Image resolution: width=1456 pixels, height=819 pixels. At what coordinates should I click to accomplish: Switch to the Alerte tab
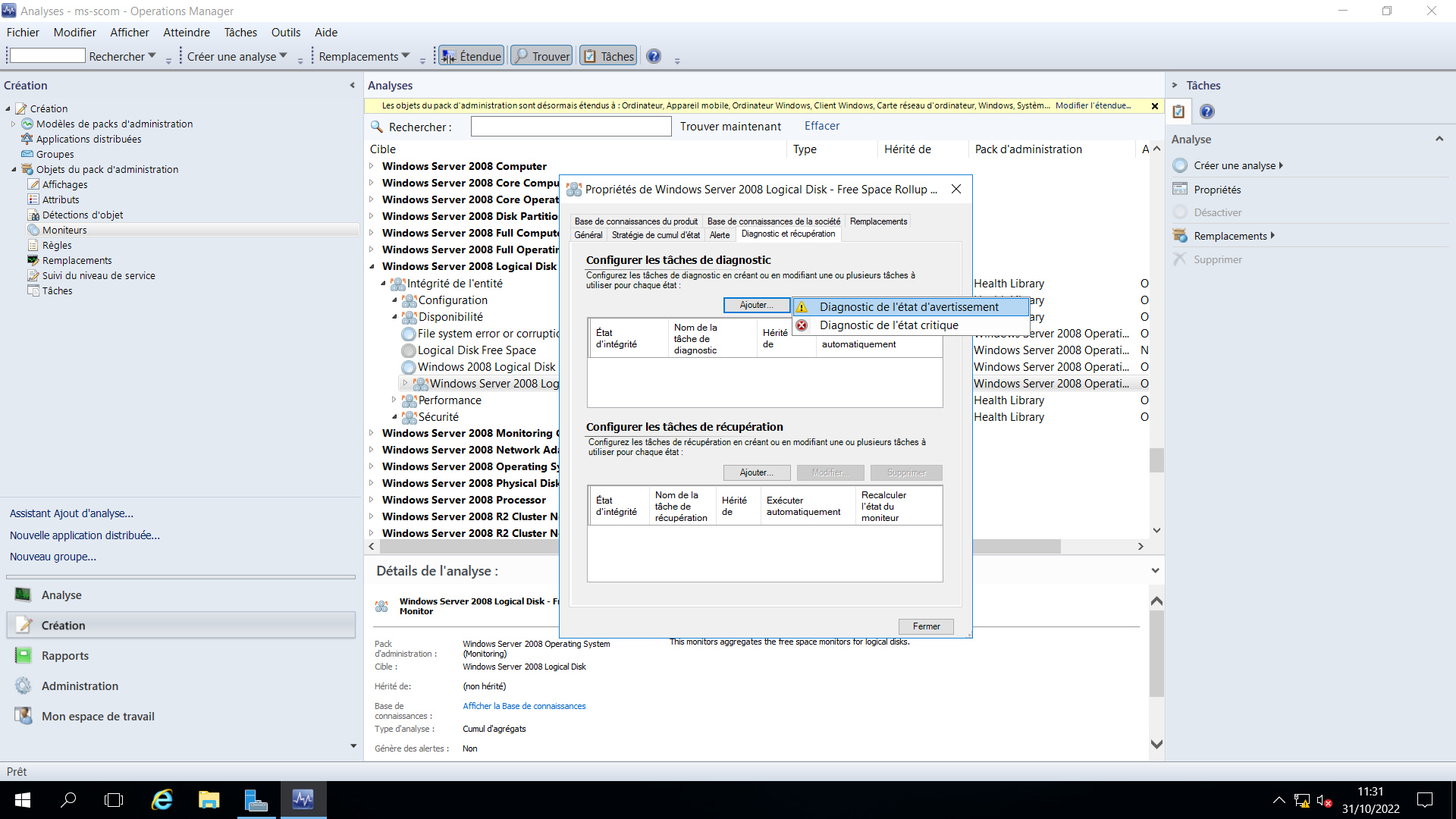[x=720, y=235]
